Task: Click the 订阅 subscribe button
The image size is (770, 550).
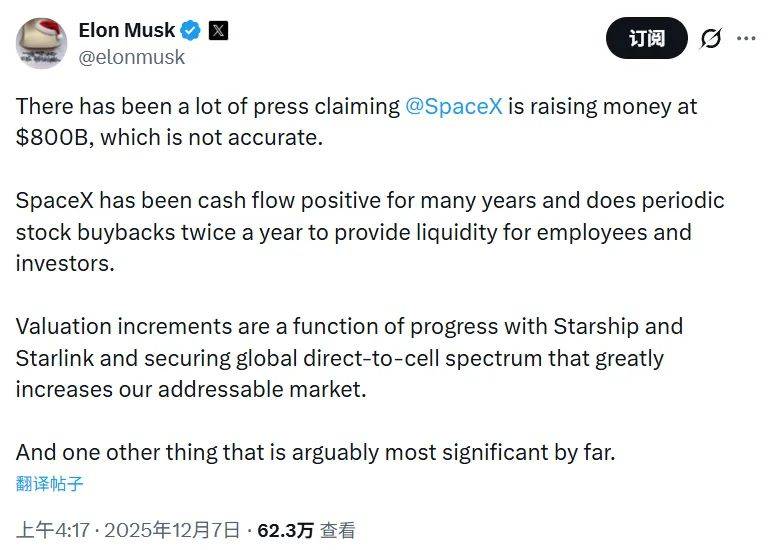Action: pos(647,39)
